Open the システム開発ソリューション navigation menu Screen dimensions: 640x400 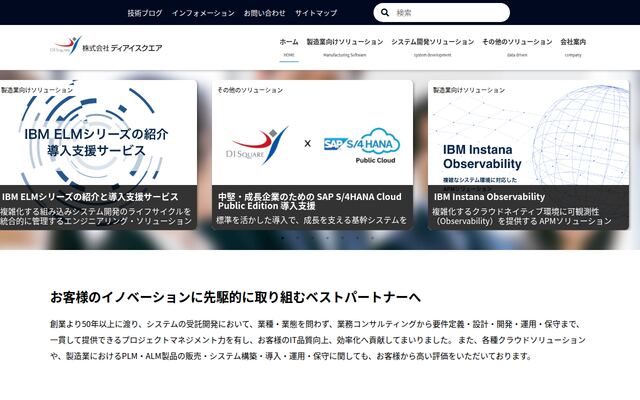click(x=433, y=47)
